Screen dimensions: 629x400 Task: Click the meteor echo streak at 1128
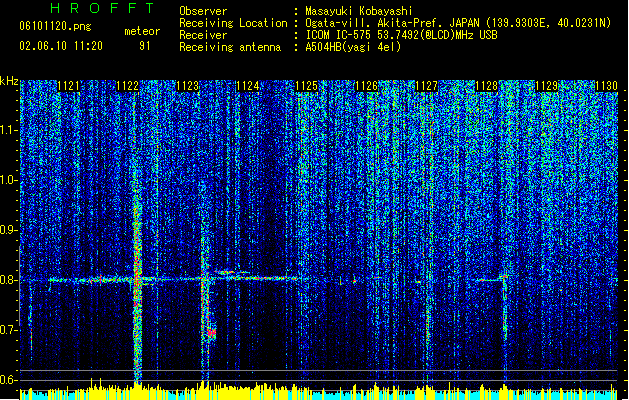(x=505, y=305)
